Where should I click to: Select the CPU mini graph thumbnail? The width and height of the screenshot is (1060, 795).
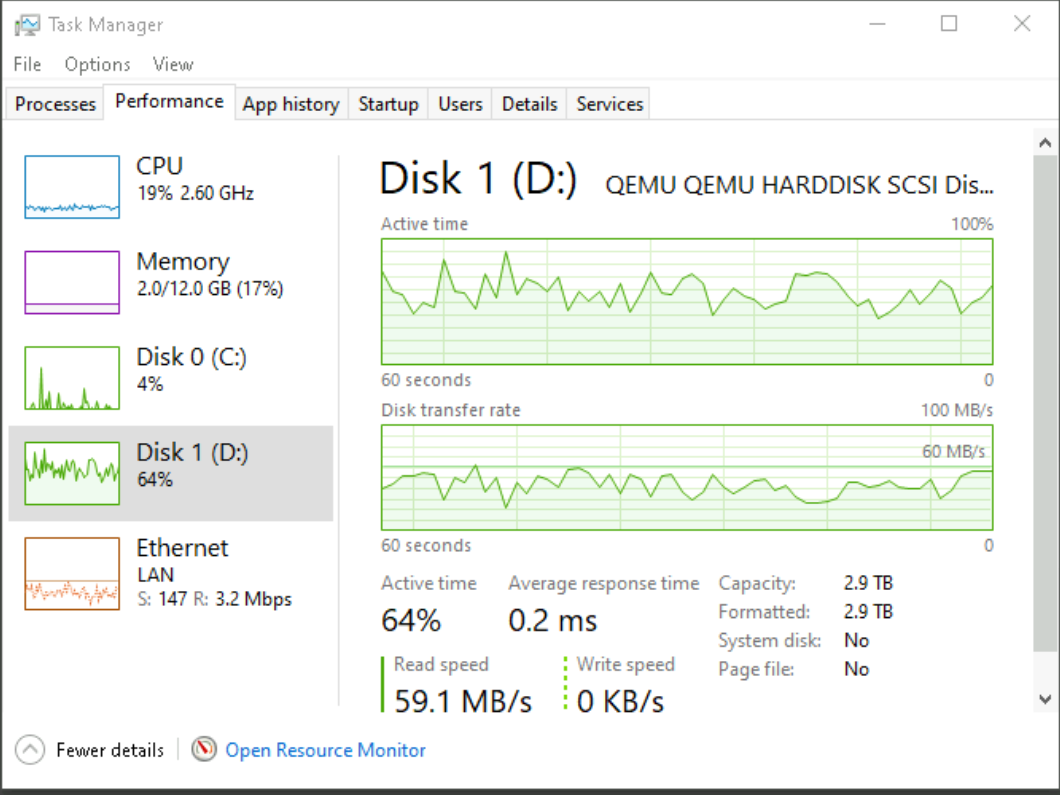point(72,187)
